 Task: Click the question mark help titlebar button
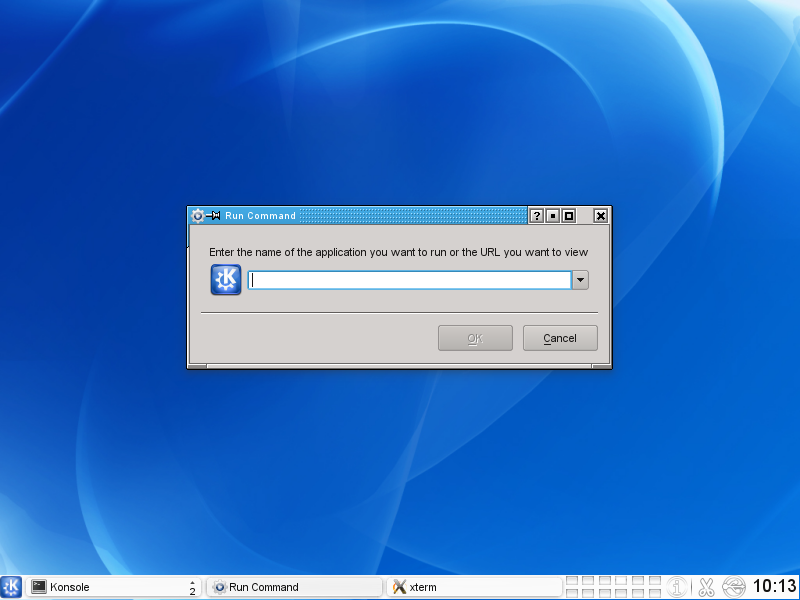(536, 216)
